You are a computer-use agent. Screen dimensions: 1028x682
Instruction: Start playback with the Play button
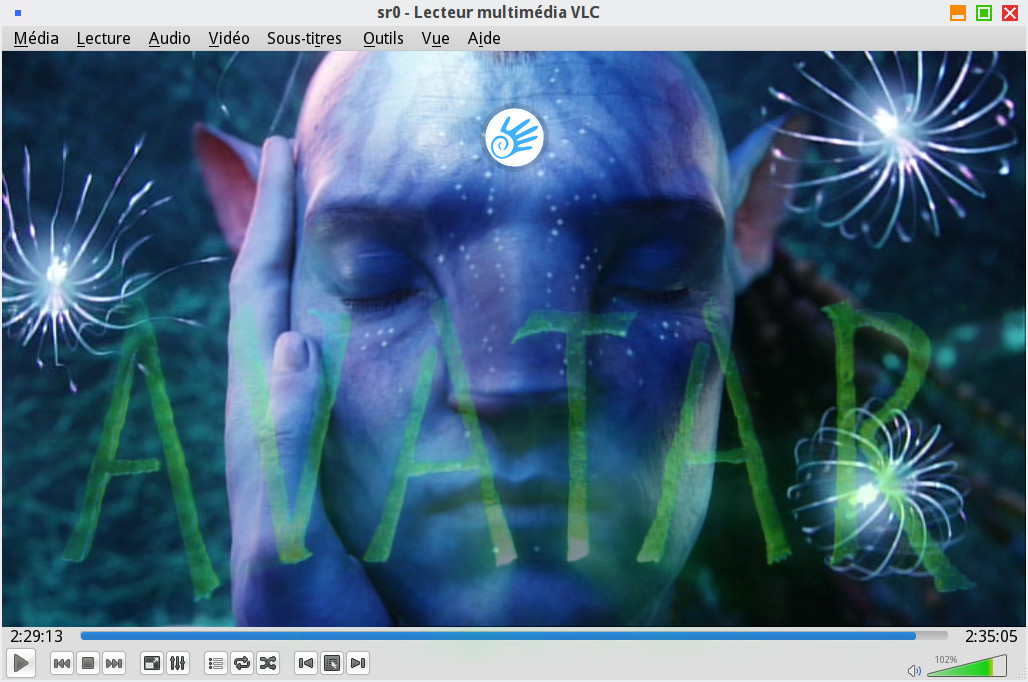20,663
